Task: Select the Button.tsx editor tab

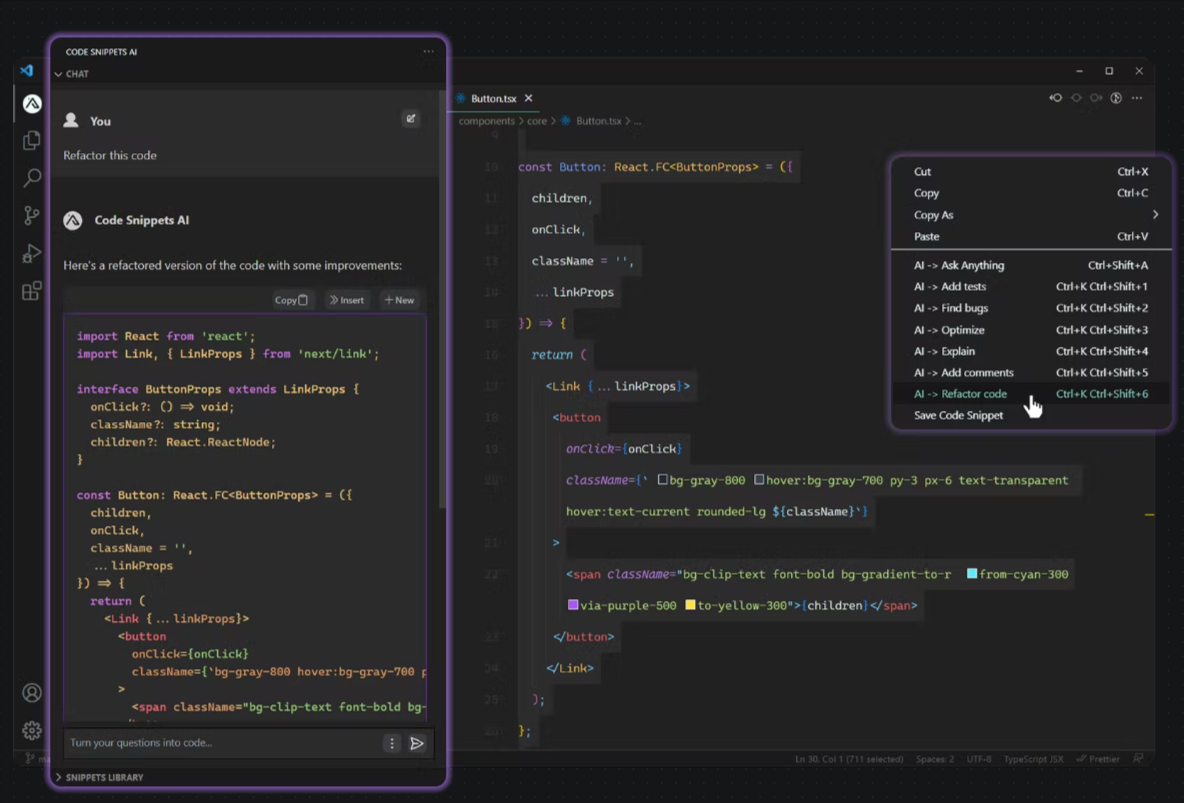Action: point(492,98)
